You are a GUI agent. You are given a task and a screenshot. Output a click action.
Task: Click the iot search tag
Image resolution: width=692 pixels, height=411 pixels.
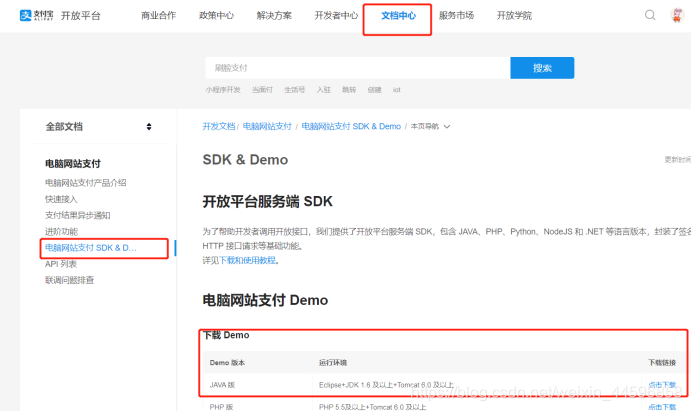pos(396,90)
